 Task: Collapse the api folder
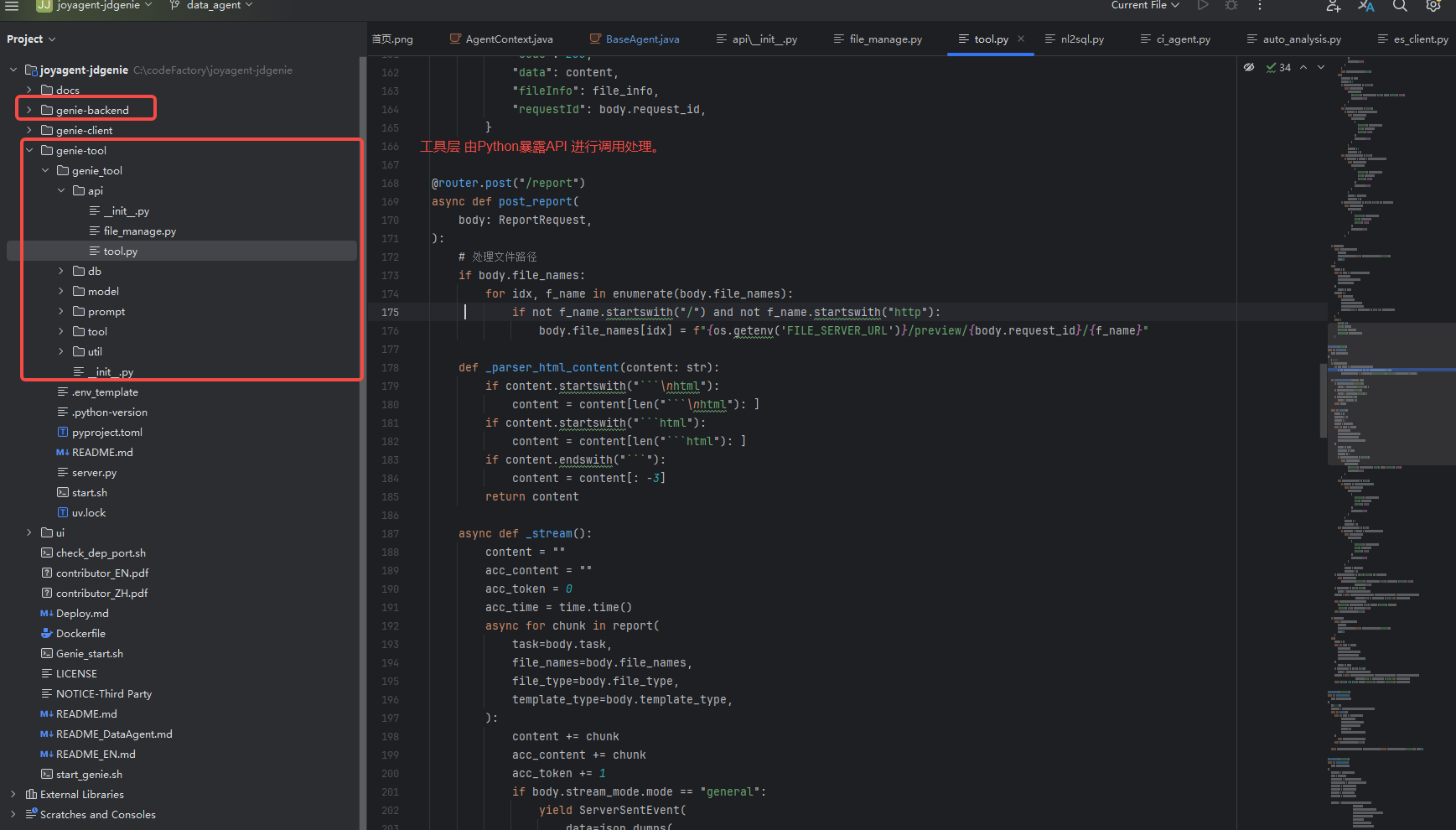pyautogui.click(x=61, y=190)
